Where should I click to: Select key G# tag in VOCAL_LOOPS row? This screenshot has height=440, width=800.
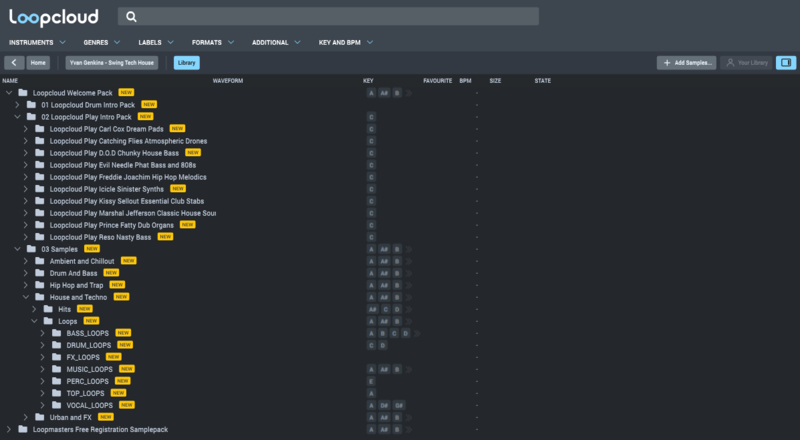click(x=399, y=405)
